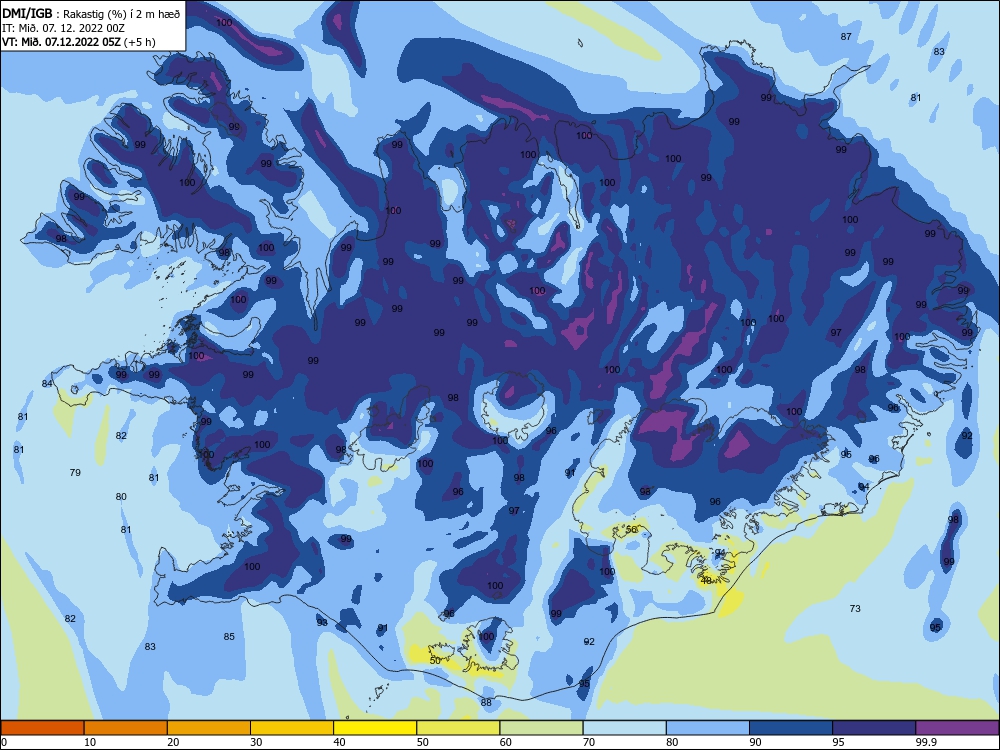Select the humidity value 88 near the south coast
This screenshot has width=1000, height=750.
coord(486,702)
